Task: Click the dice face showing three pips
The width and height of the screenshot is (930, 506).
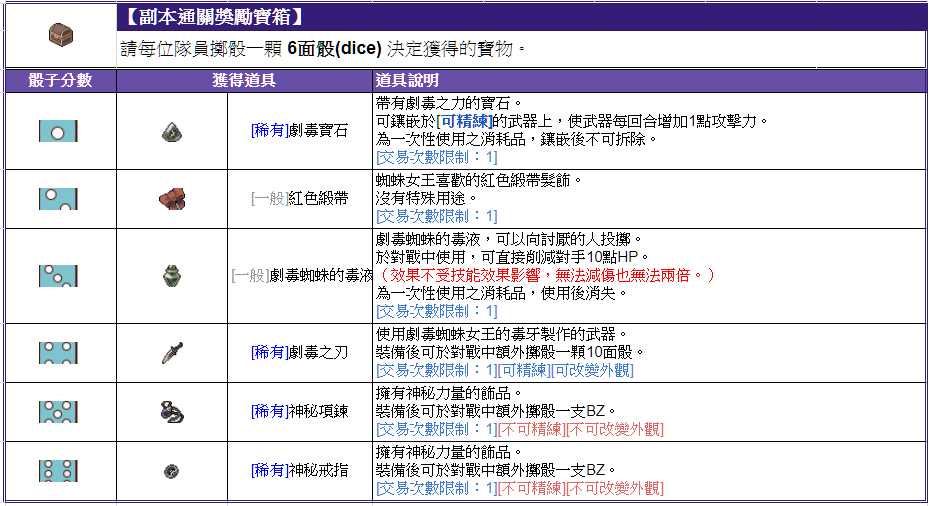Action: 58,276
